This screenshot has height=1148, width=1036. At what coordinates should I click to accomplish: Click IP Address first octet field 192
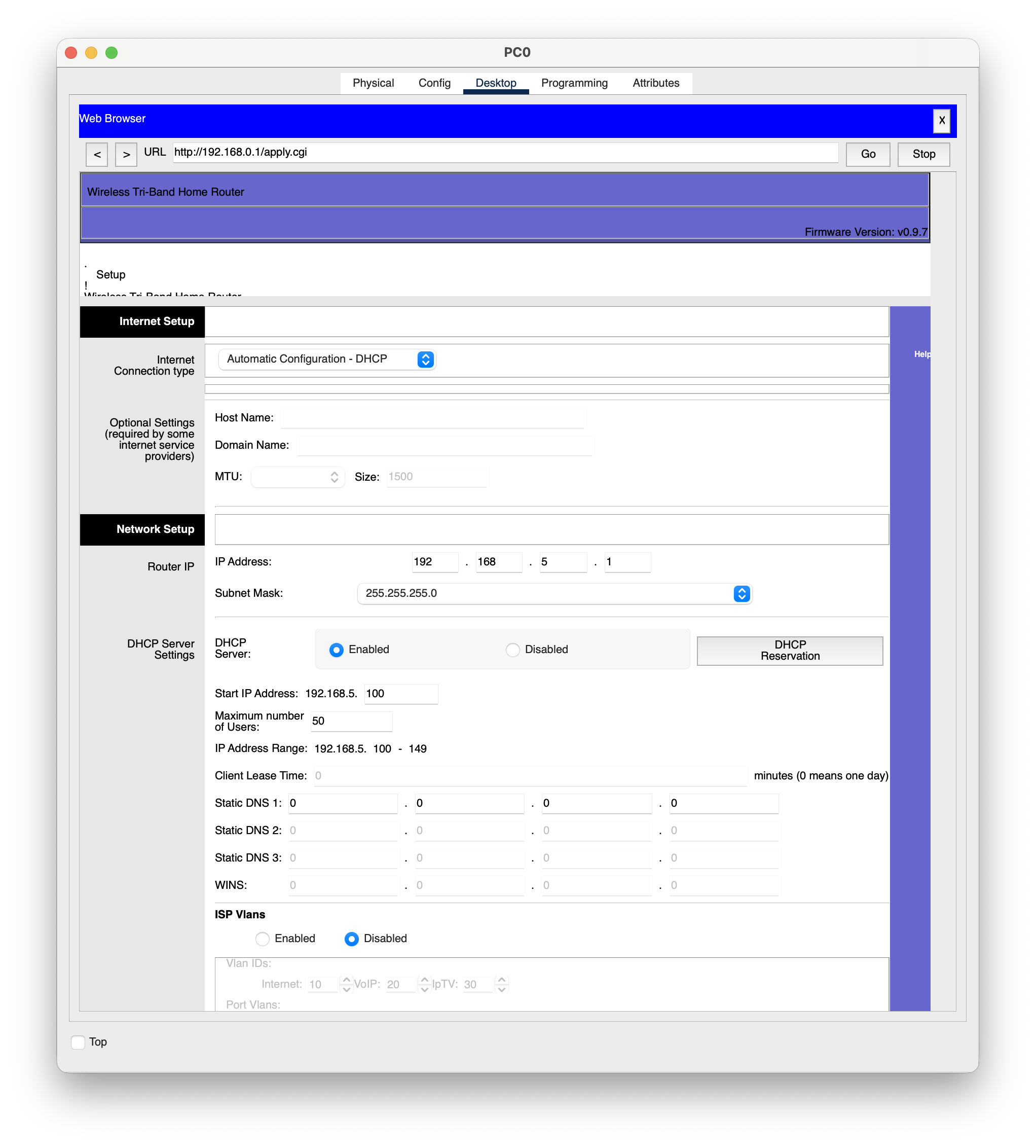point(435,562)
